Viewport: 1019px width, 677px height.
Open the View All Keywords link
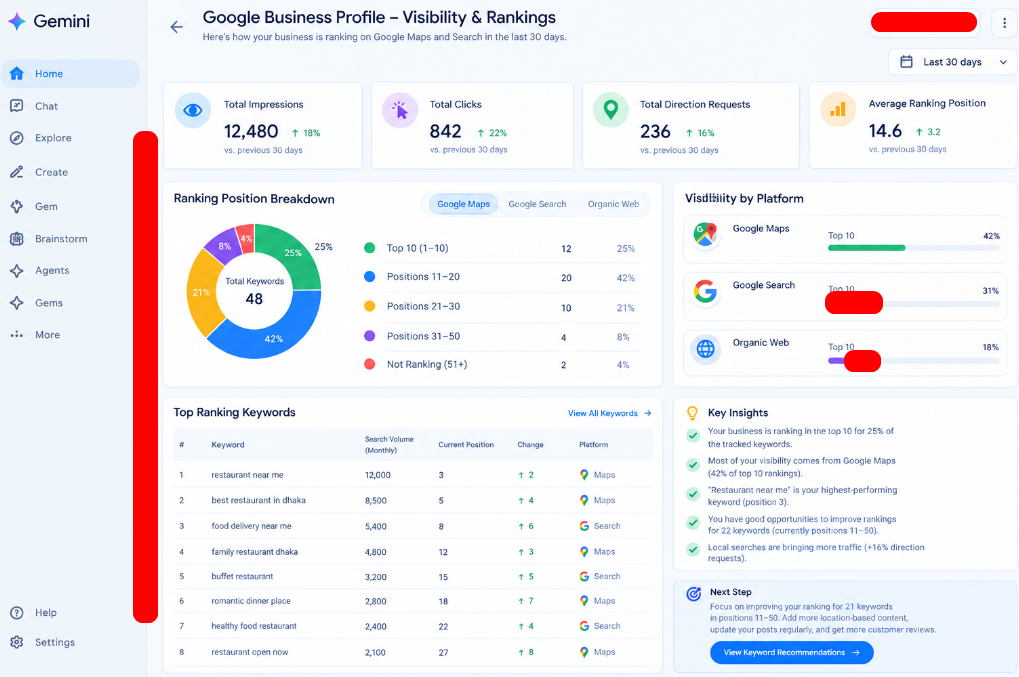click(609, 413)
